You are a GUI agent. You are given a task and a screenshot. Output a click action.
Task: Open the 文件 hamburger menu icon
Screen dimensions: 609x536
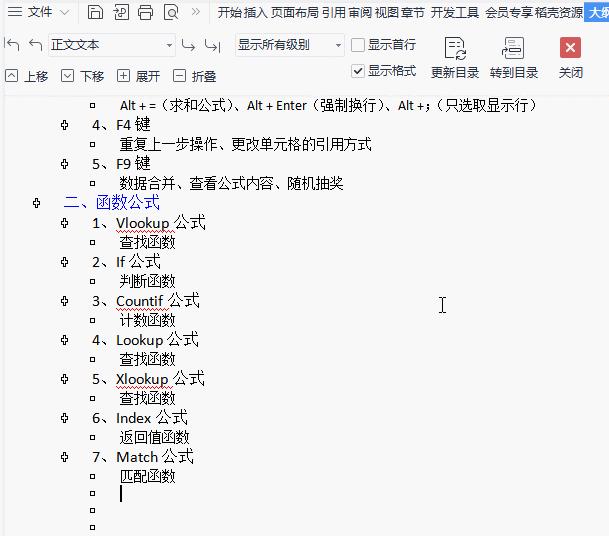coord(15,12)
